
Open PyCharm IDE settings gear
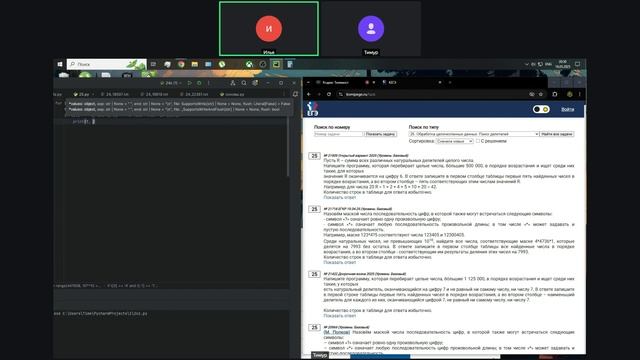tap(255, 83)
